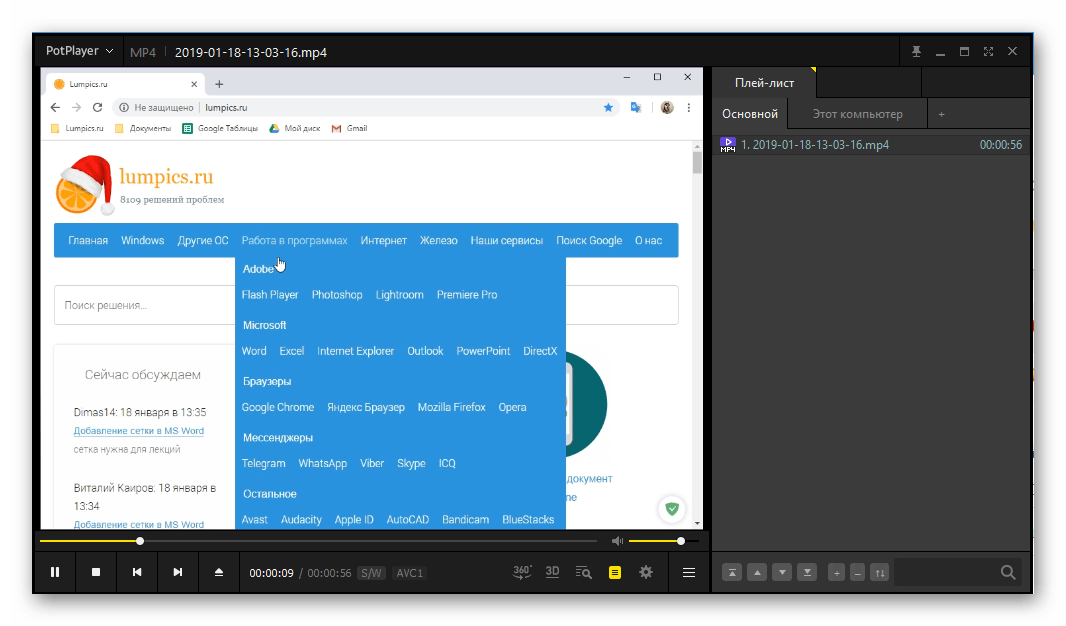Choose Google Chrome under Браузеры

(x=278, y=407)
